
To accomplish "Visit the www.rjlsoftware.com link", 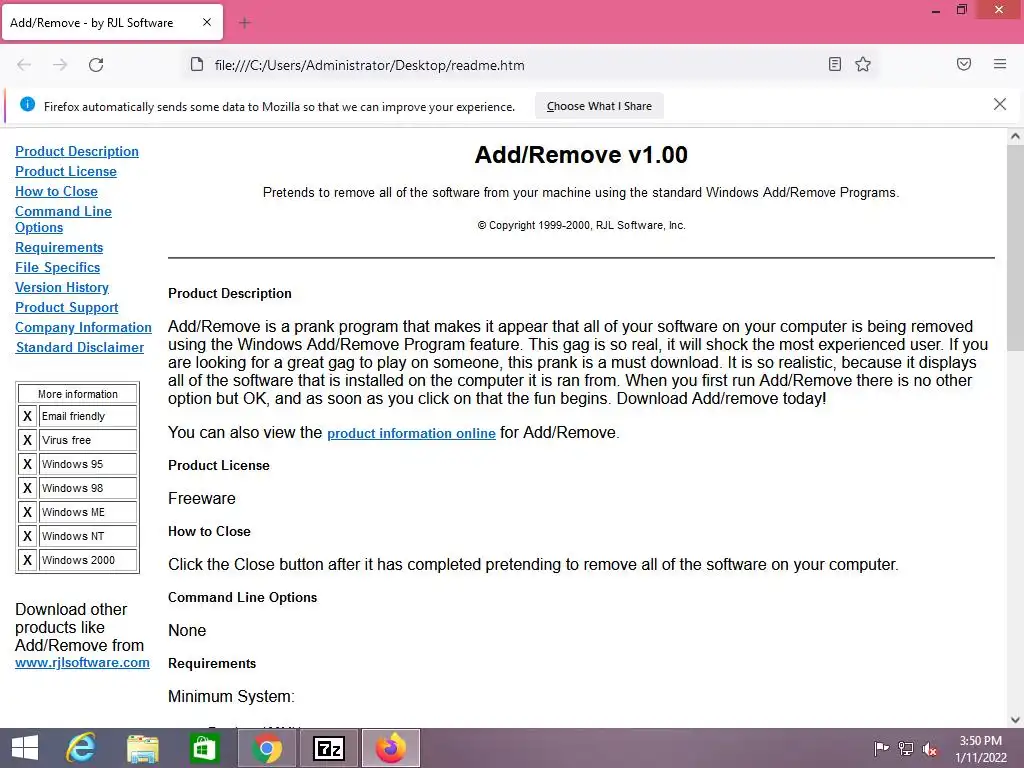I will point(82,662).
